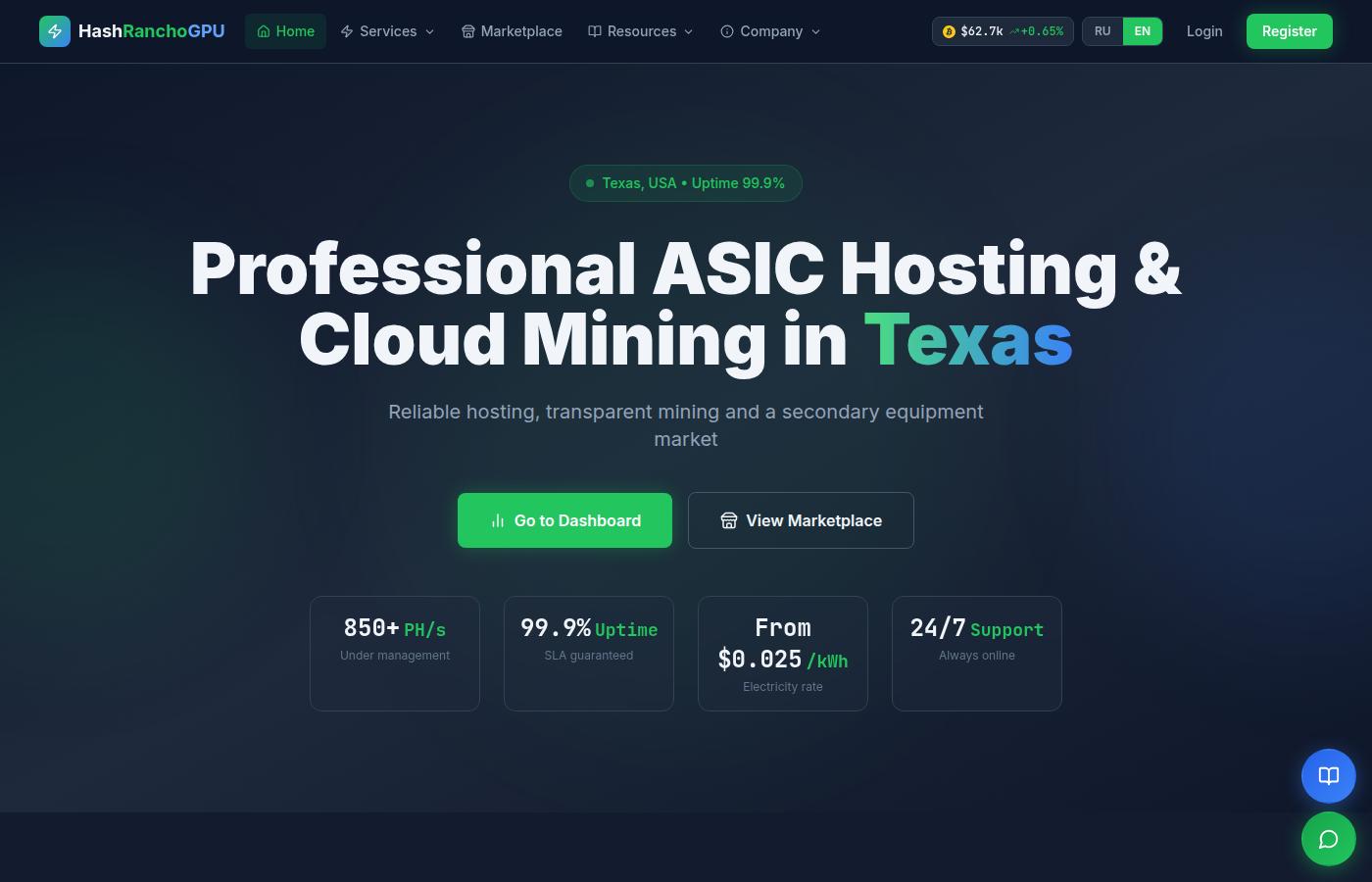This screenshot has width=1372, height=882.
Task: Expand the Services chevron arrow
Action: [x=429, y=31]
